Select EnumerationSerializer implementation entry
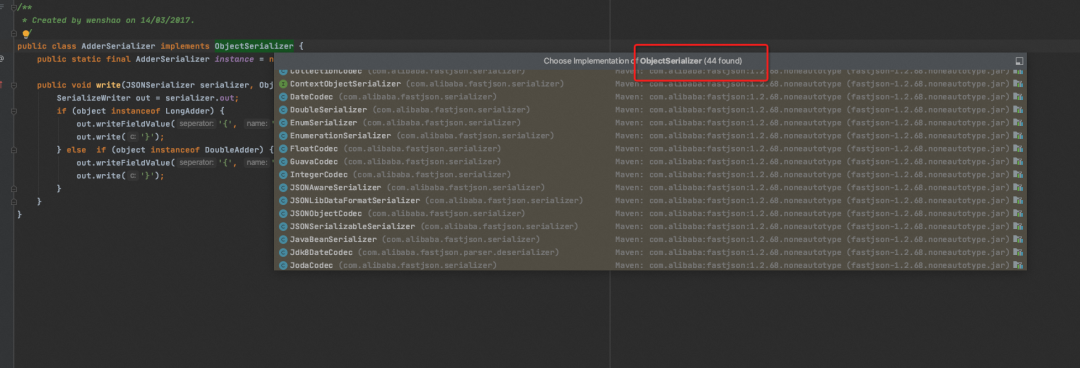This screenshot has height=368, width=1080. pos(650,136)
